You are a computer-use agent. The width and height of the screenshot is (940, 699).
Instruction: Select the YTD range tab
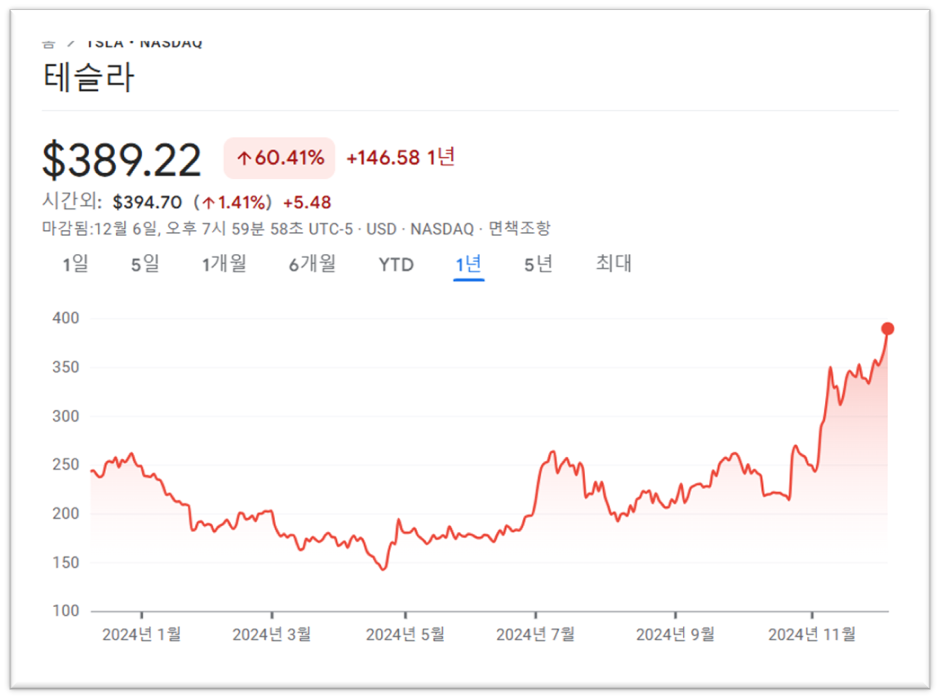(x=396, y=264)
